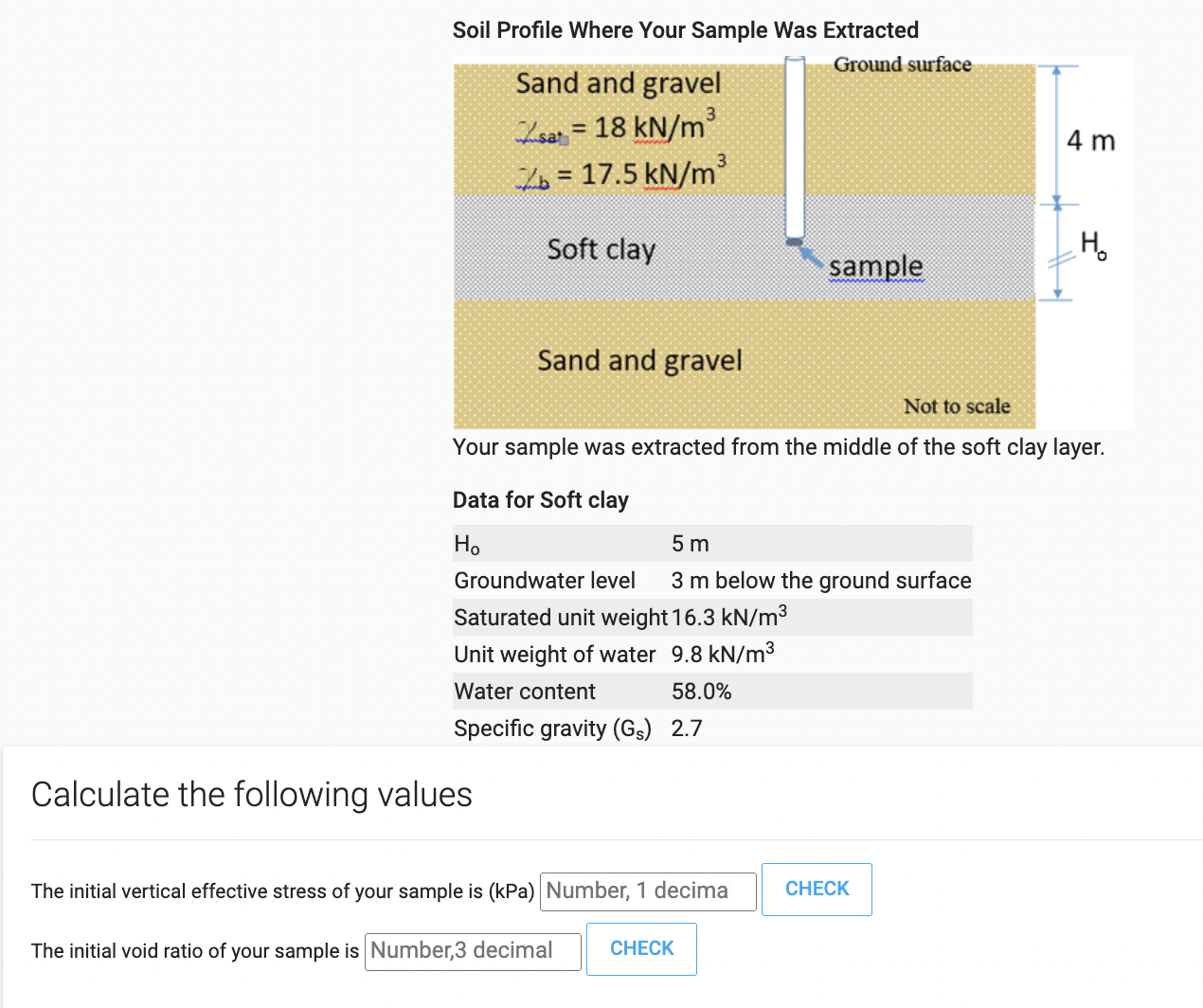Click the 'Not to scale' note

pos(958,405)
